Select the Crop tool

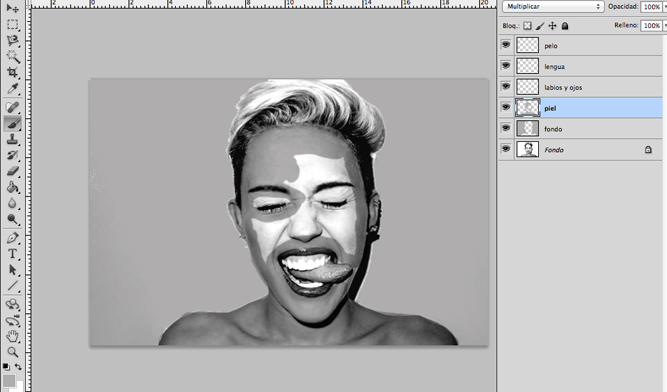coord(12,72)
